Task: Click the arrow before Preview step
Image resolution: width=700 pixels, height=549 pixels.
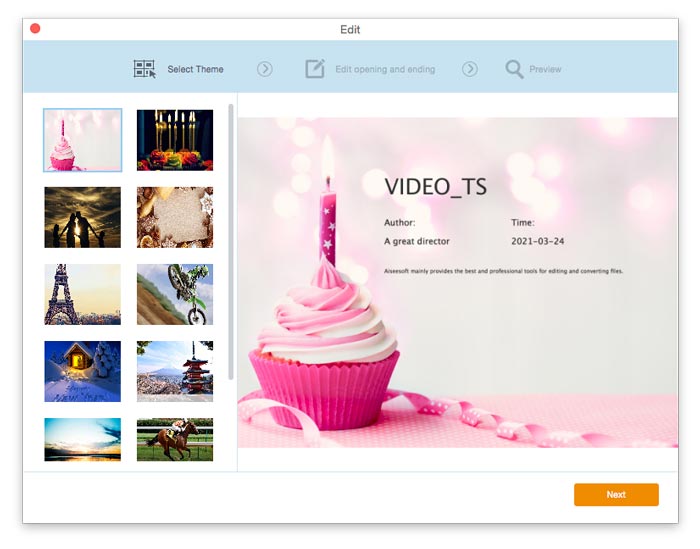Action: coord(469,69)
